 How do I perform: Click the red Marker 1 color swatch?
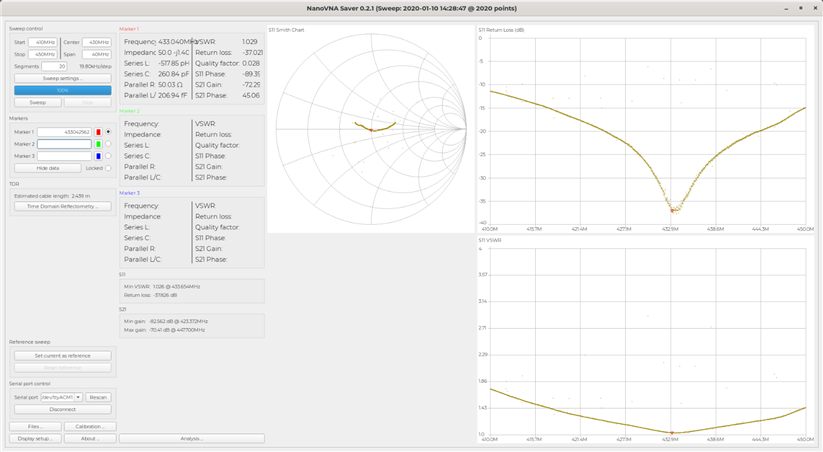click(98, 132)
